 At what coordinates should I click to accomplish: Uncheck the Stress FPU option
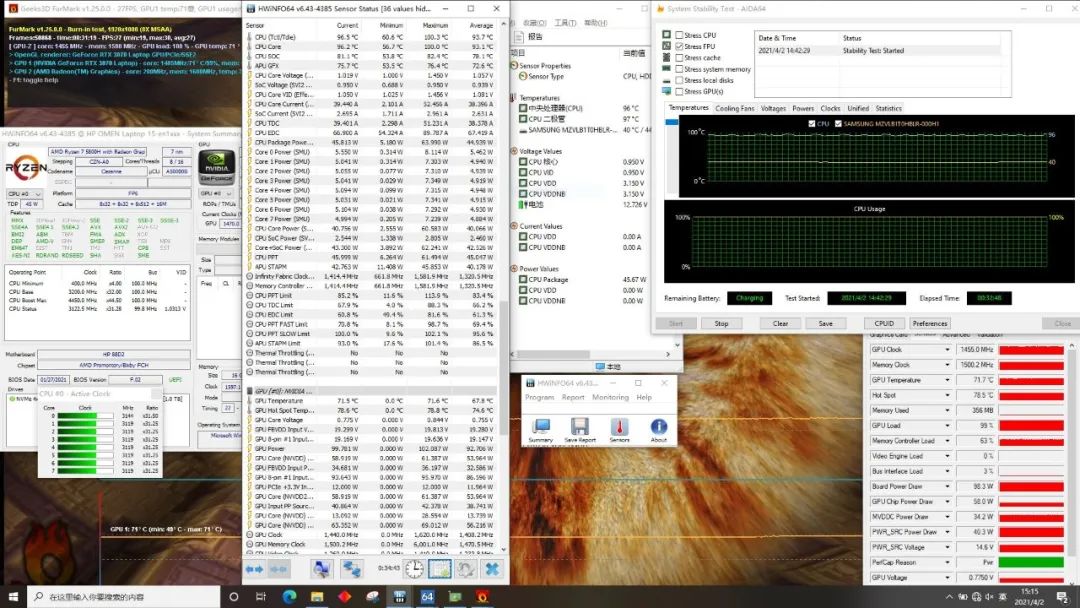coord(680,47)
